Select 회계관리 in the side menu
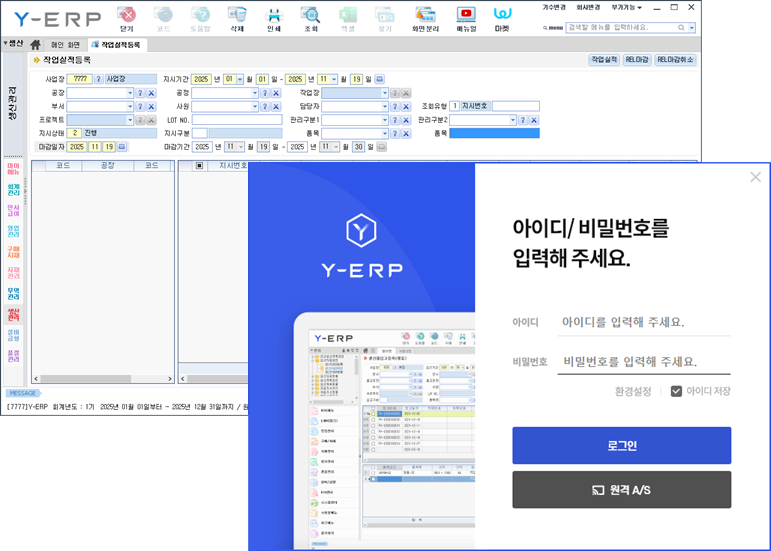Viewport: 771px width, 551px height. [13, 188]
